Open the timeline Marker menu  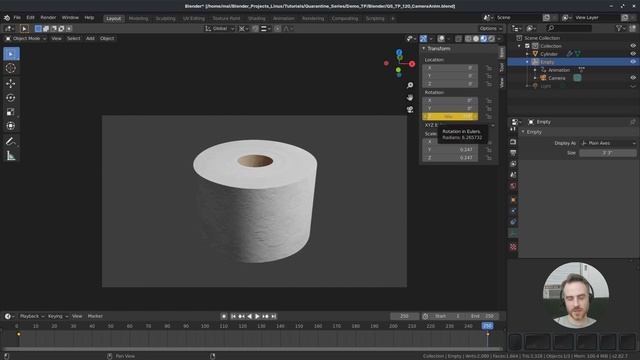pos(95,316)
